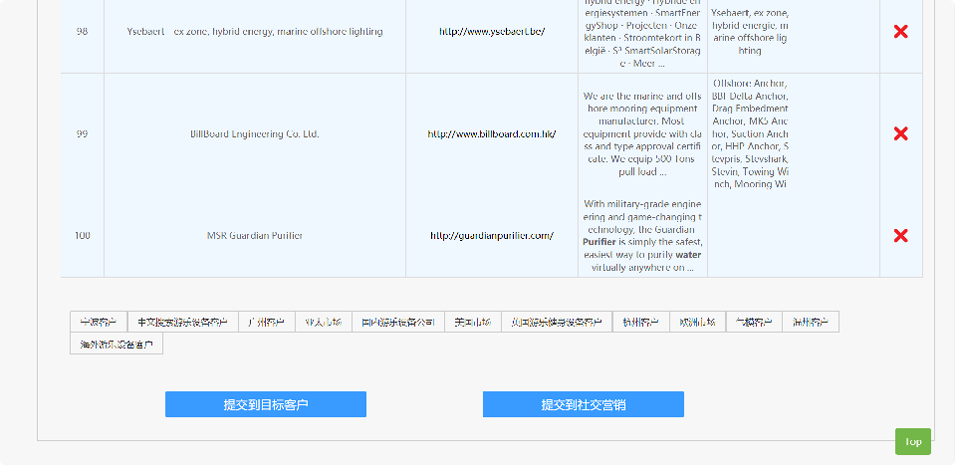Choose the 气模客户 tag

click(754, 322)
